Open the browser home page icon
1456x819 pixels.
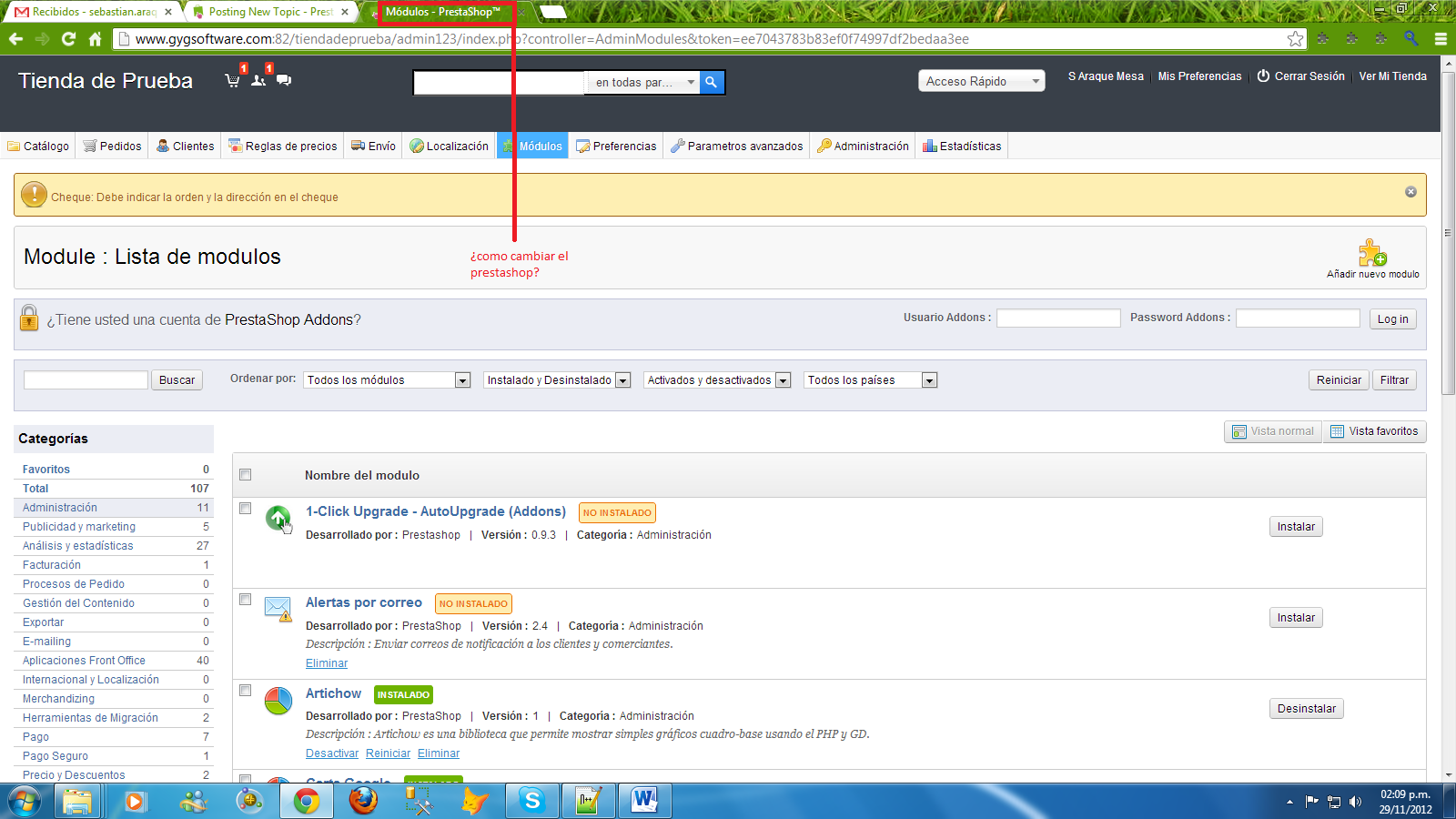tap(95, 39)
